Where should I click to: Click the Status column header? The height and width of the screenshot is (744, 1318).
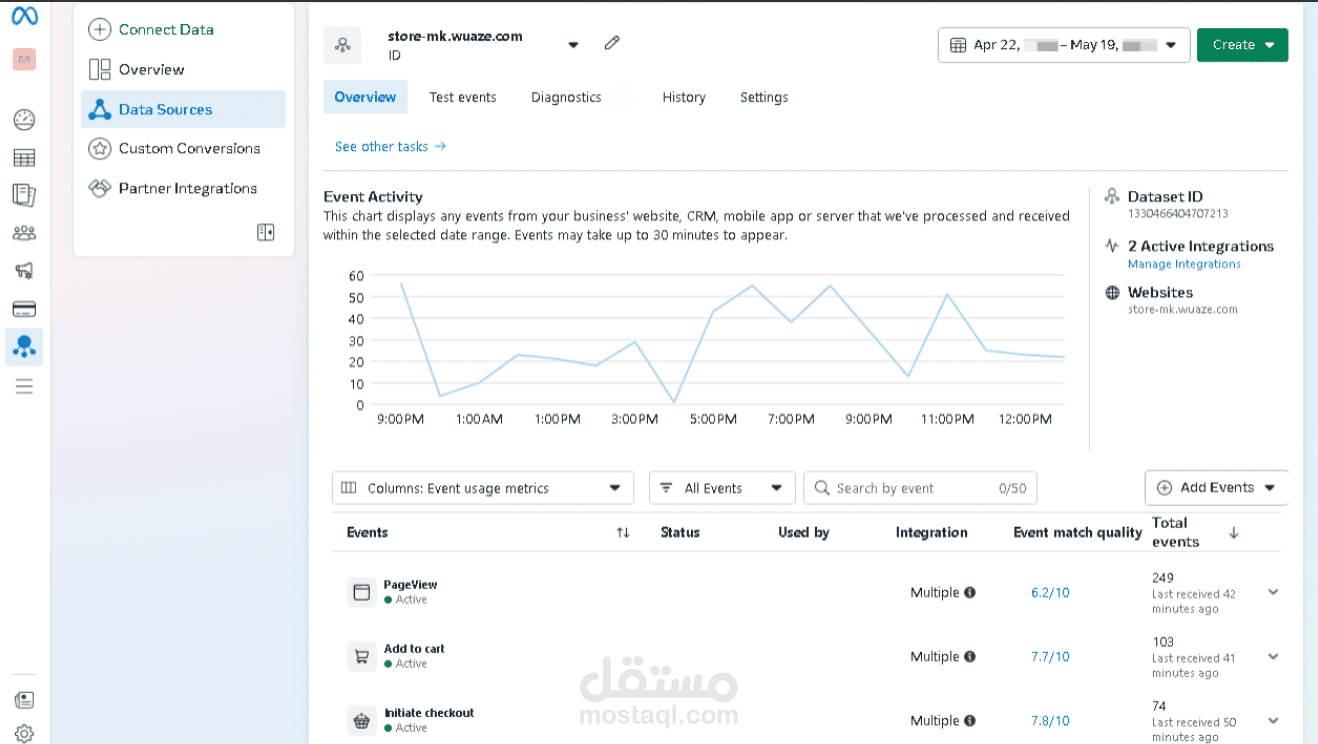(680, 532)
